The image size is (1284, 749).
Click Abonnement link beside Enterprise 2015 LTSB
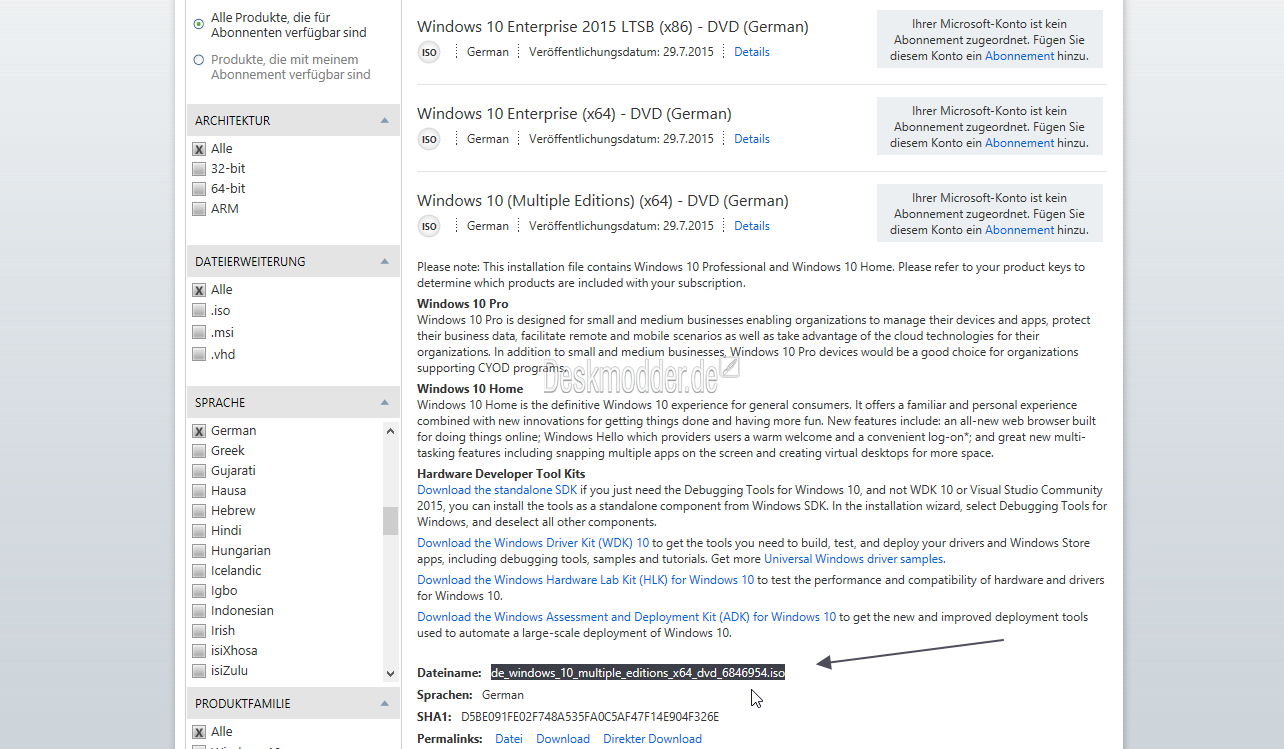(x=1019, y=56)
